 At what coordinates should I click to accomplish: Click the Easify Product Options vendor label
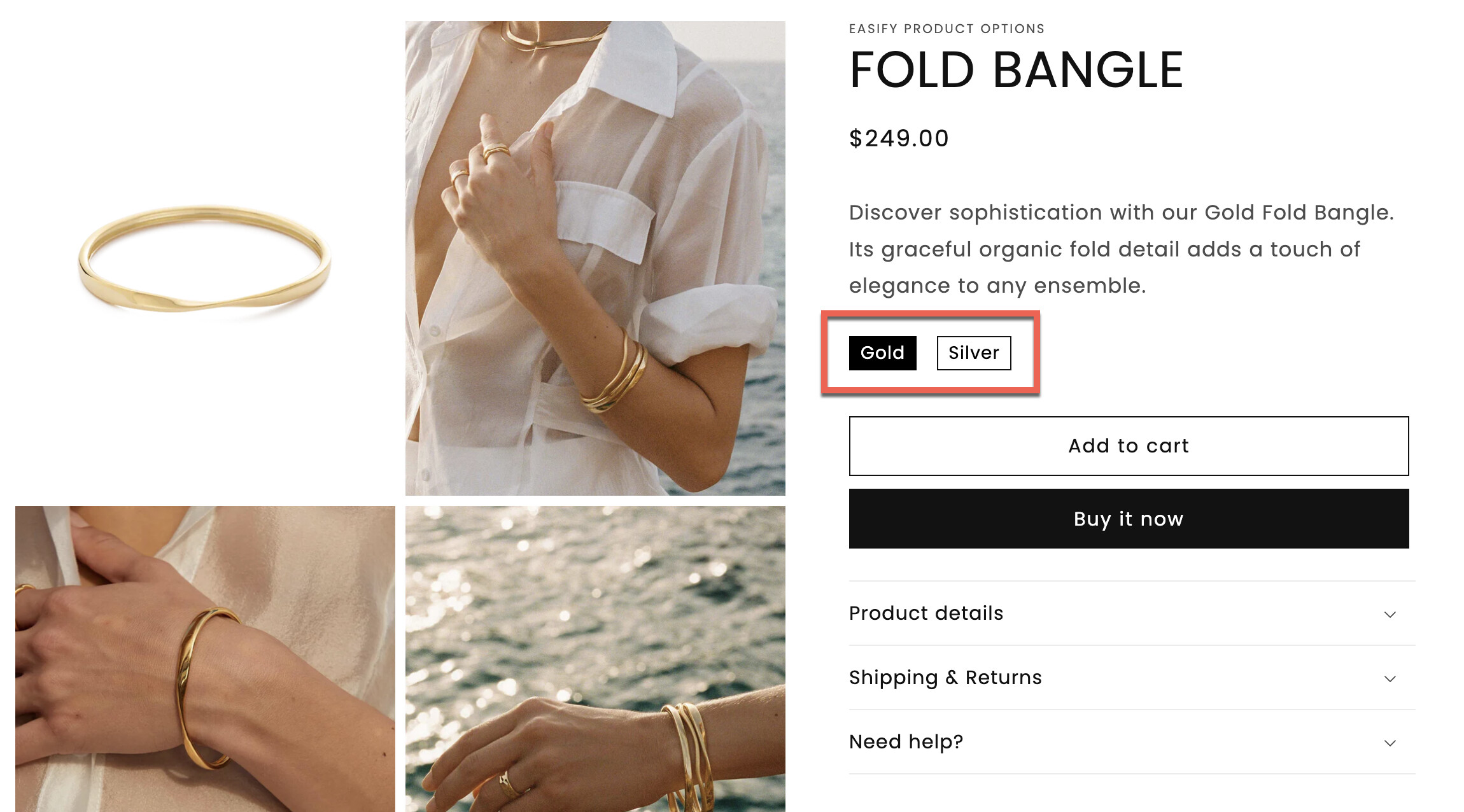point(947,29)
